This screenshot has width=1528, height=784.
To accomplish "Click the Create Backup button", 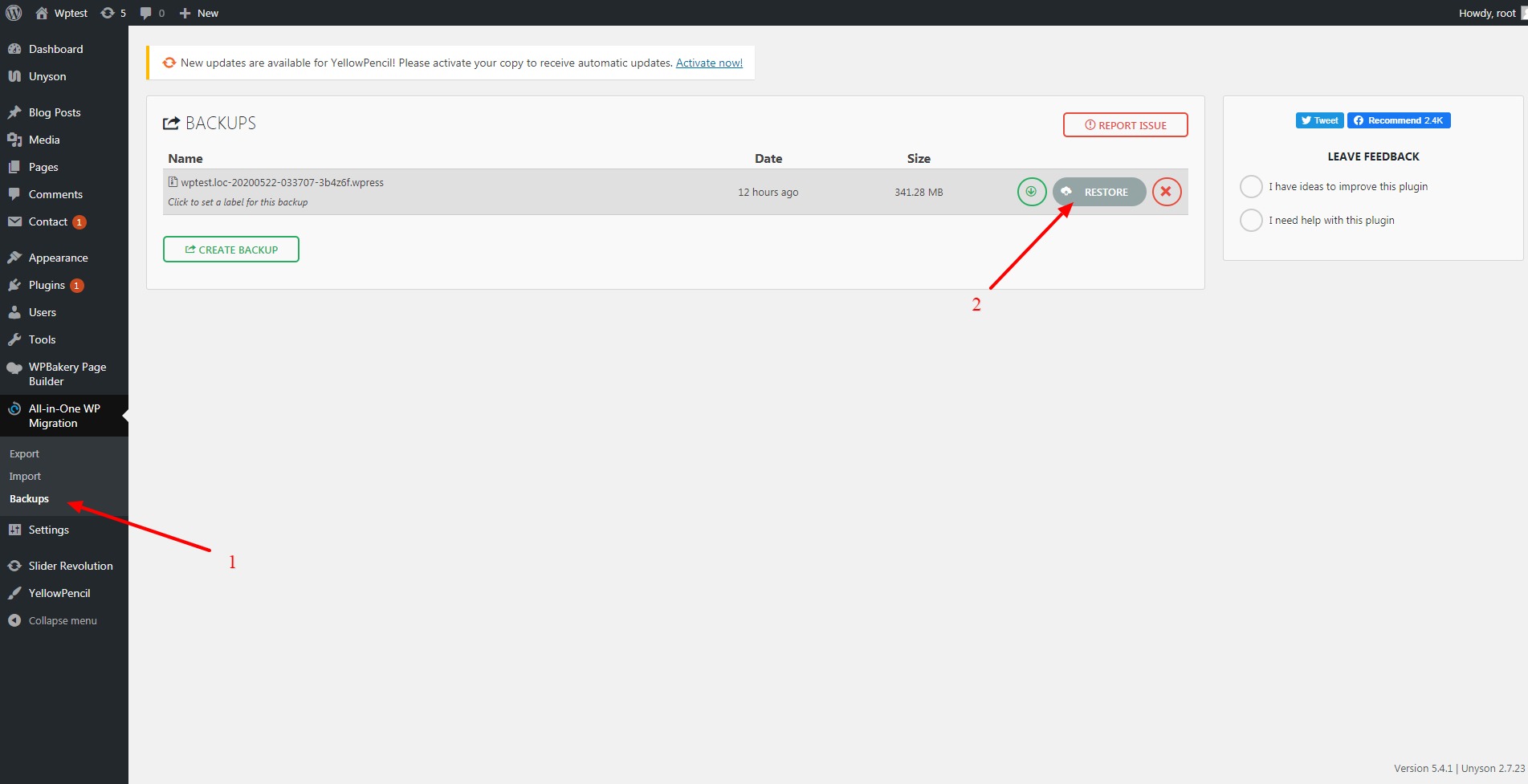I will coord(231,250).
